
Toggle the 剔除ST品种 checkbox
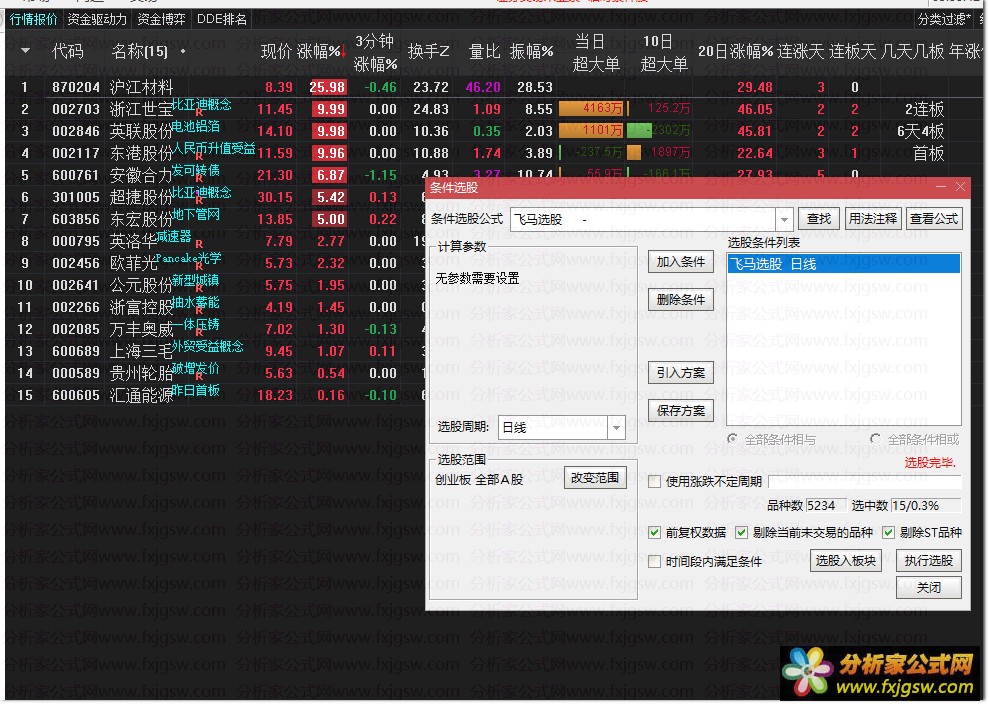[x=888, y=533]
